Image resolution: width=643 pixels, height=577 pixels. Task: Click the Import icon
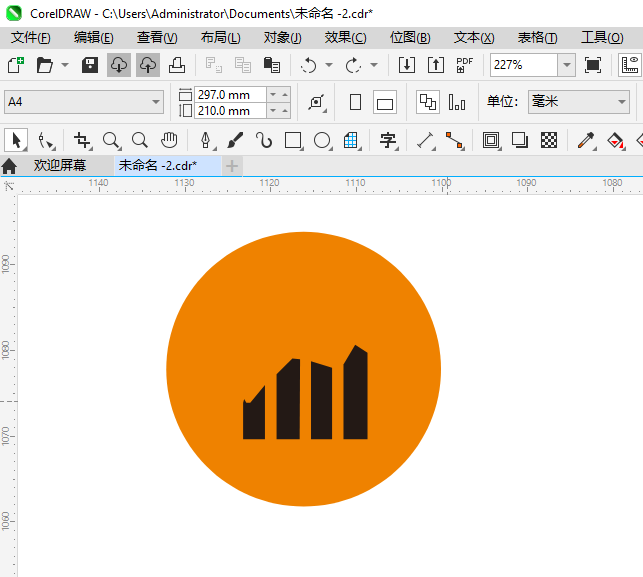tap(407, 65)
